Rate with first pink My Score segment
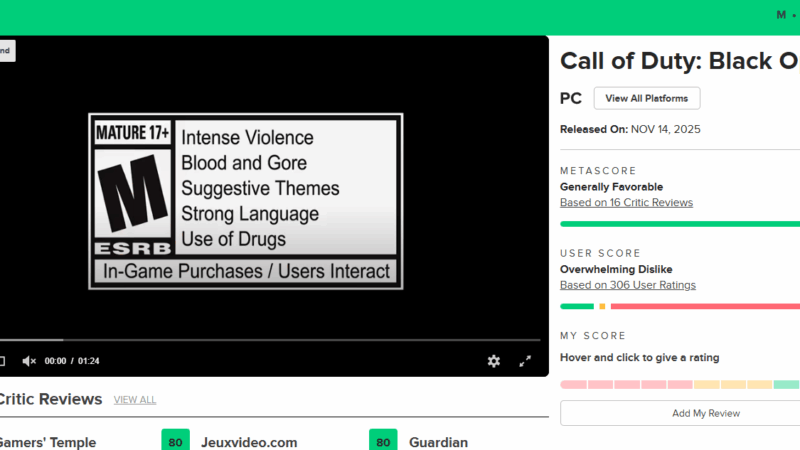This screenshot has width=800, height=450. [573, 385]
